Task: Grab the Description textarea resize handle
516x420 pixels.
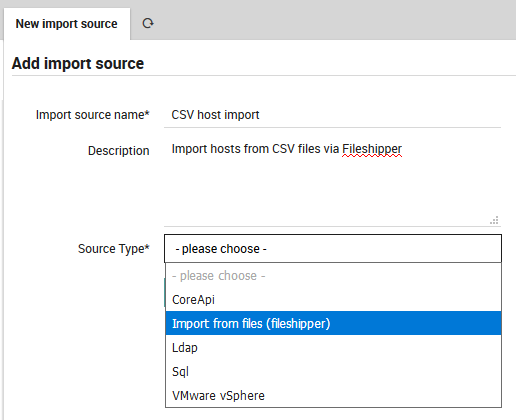Action: 494,220
